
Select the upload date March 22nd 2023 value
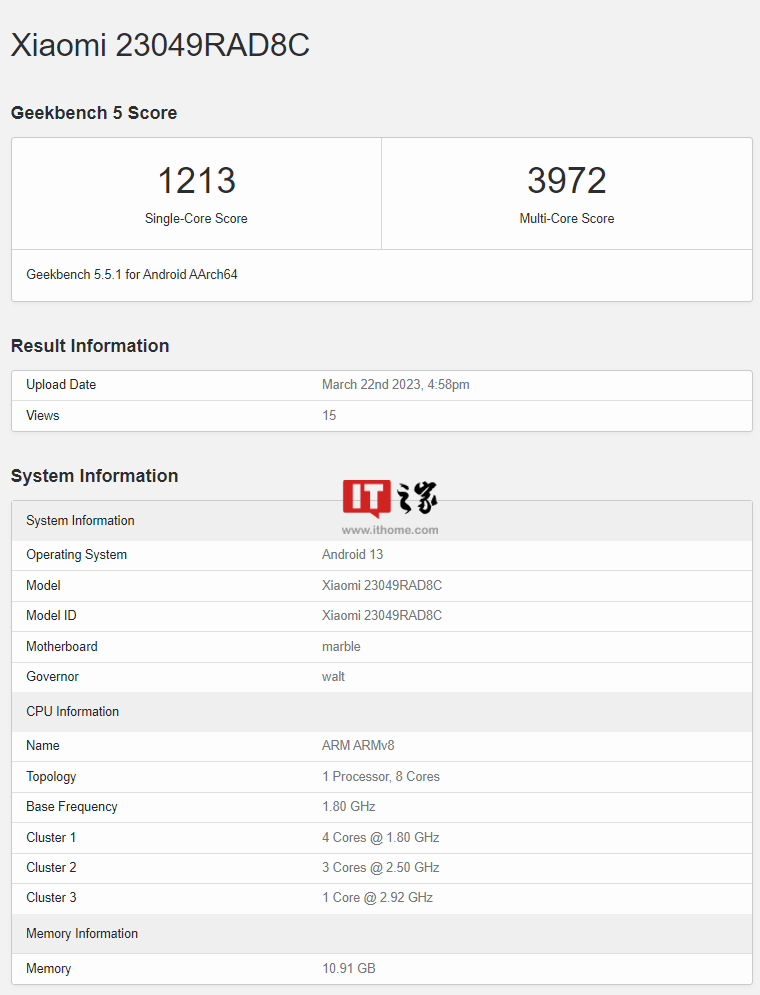(x=395, y=385)
